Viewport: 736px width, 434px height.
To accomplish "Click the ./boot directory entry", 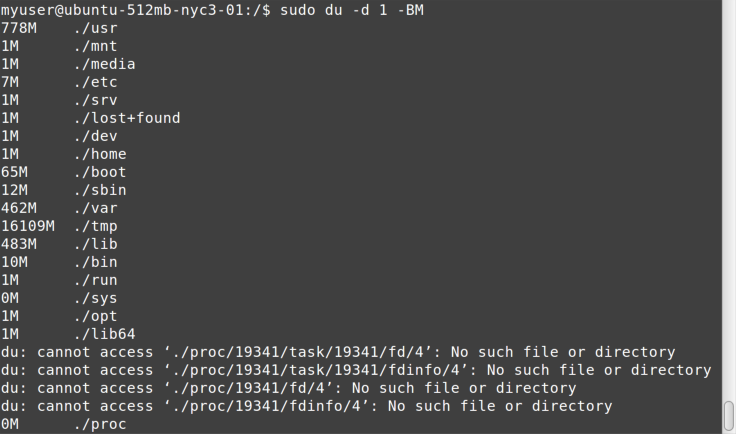I will click(100, 172).
